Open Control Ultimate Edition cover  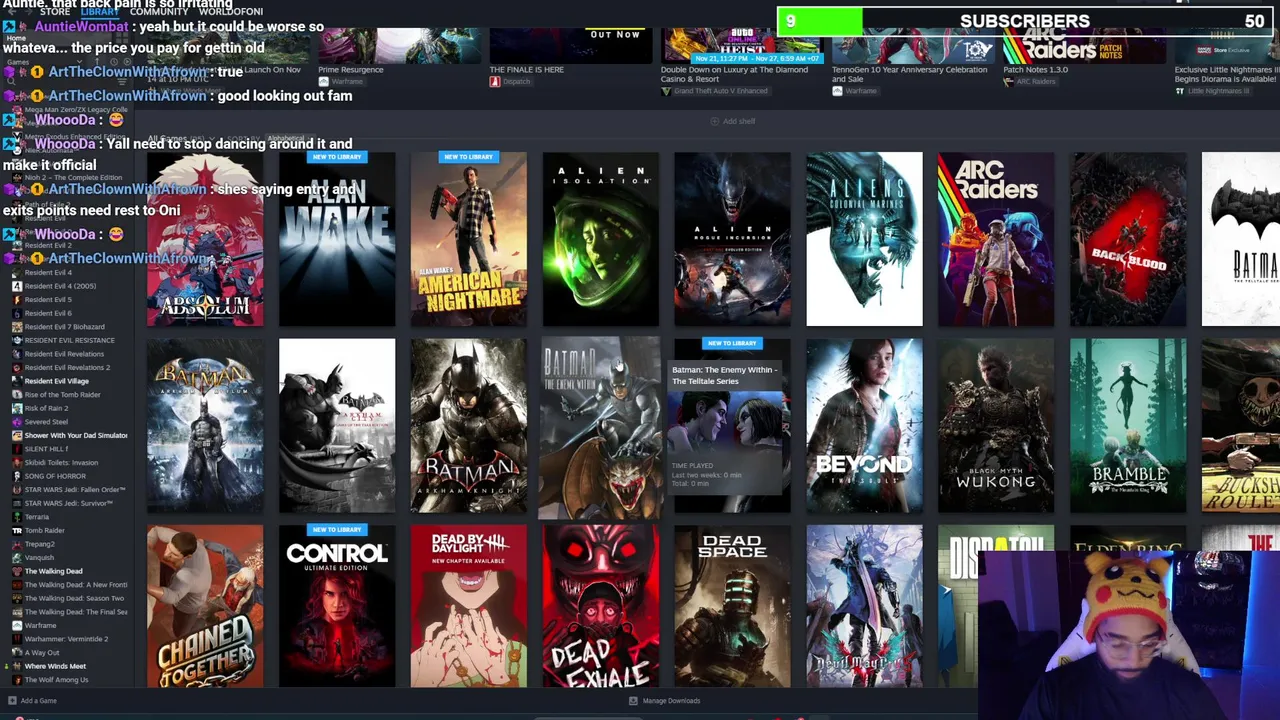tap(337, 606)
